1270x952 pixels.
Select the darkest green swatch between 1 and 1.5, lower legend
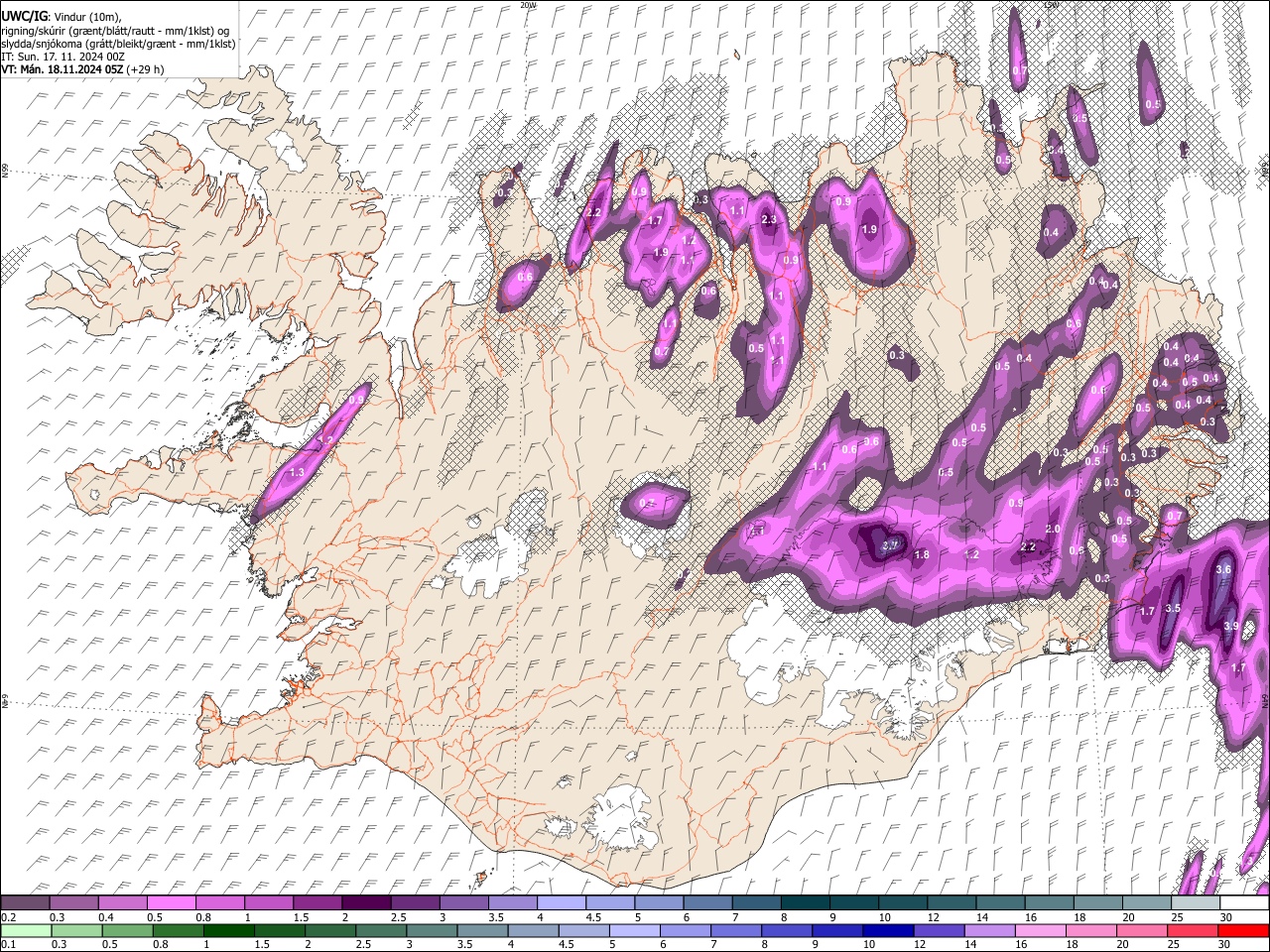[229, 930]
